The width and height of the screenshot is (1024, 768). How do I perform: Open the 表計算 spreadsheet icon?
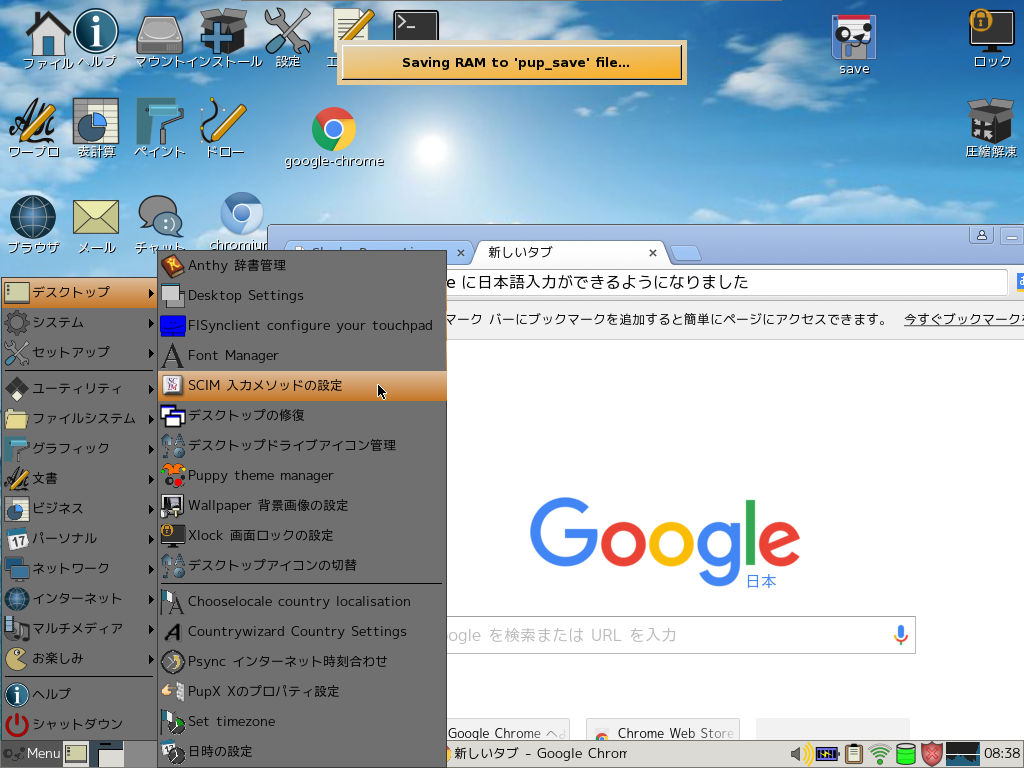[96, 128]
